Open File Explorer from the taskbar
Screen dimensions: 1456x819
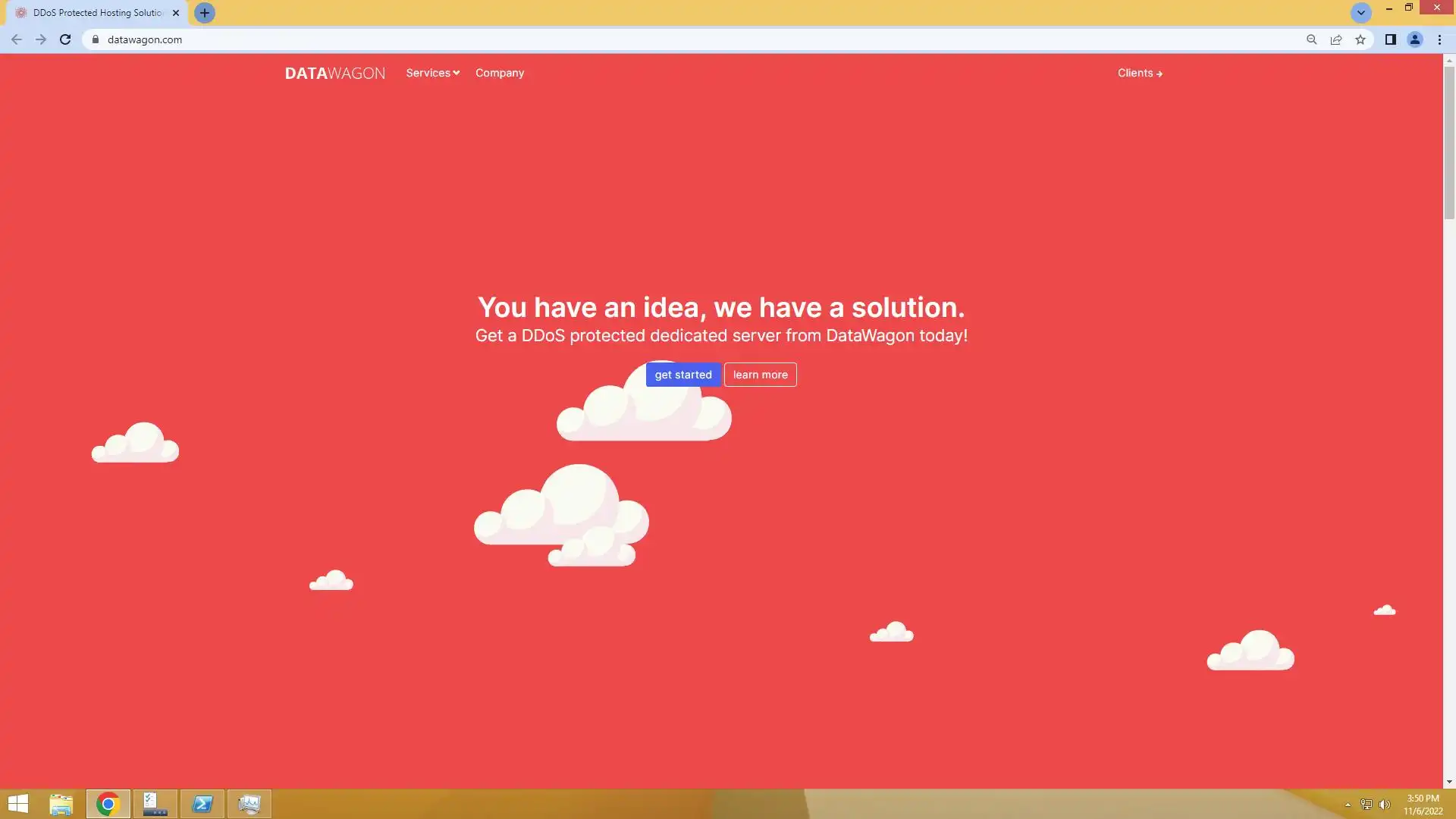click(x=61, y=804)
